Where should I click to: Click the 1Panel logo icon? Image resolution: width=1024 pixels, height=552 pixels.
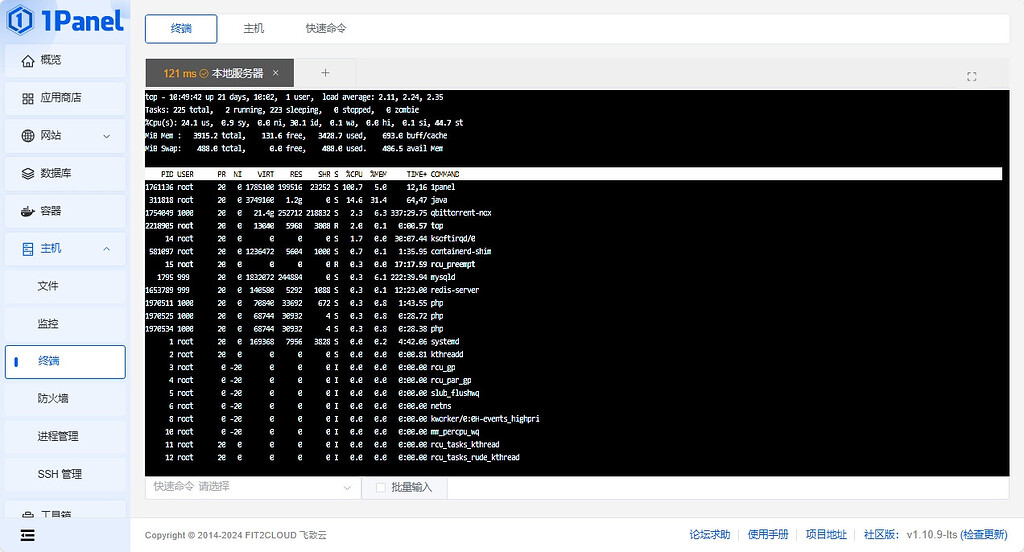tap(20, 20)
